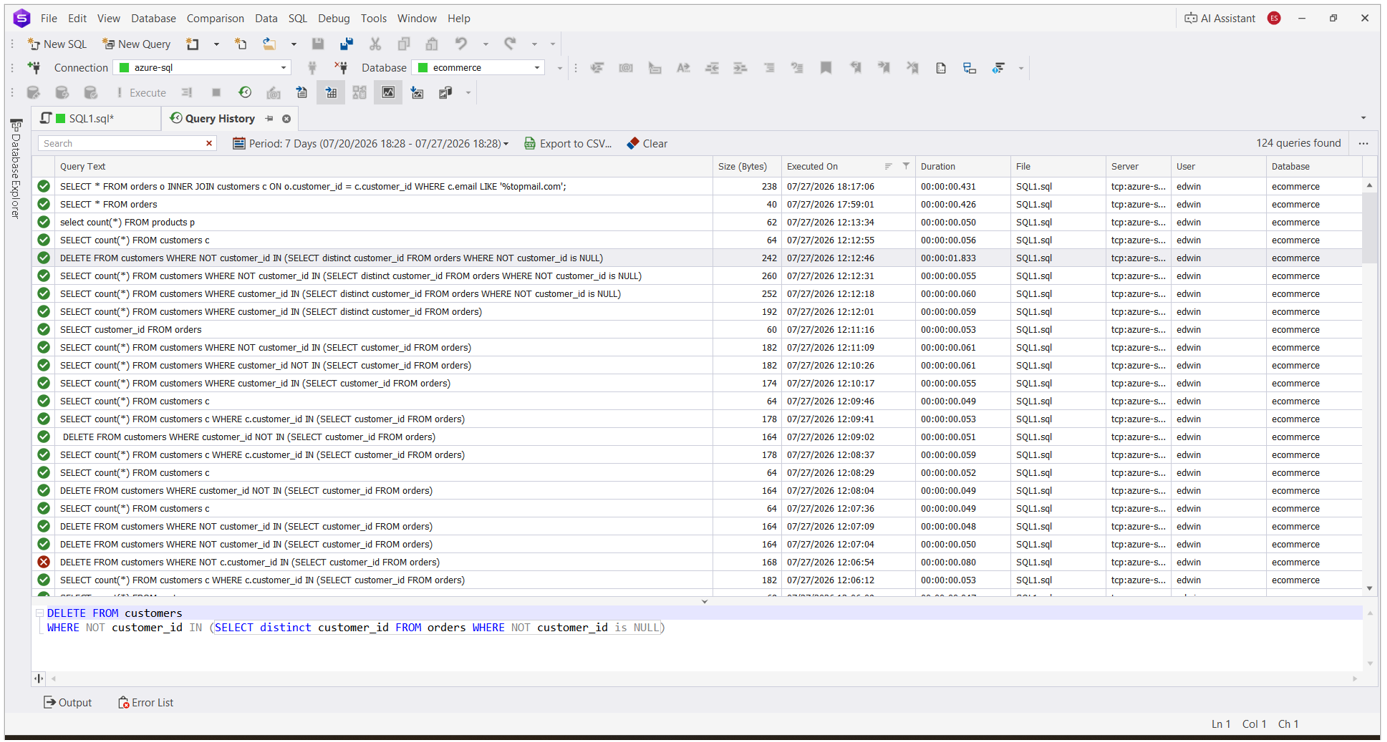
Task: Click the split view icon below SQL preview
Action: [39, 678]
